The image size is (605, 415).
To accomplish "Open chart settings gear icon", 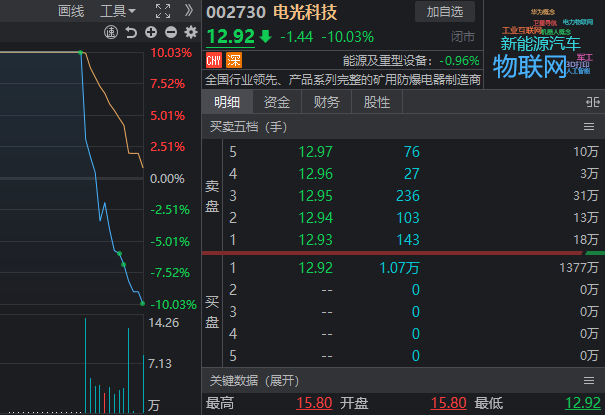I will click(191, 32).
